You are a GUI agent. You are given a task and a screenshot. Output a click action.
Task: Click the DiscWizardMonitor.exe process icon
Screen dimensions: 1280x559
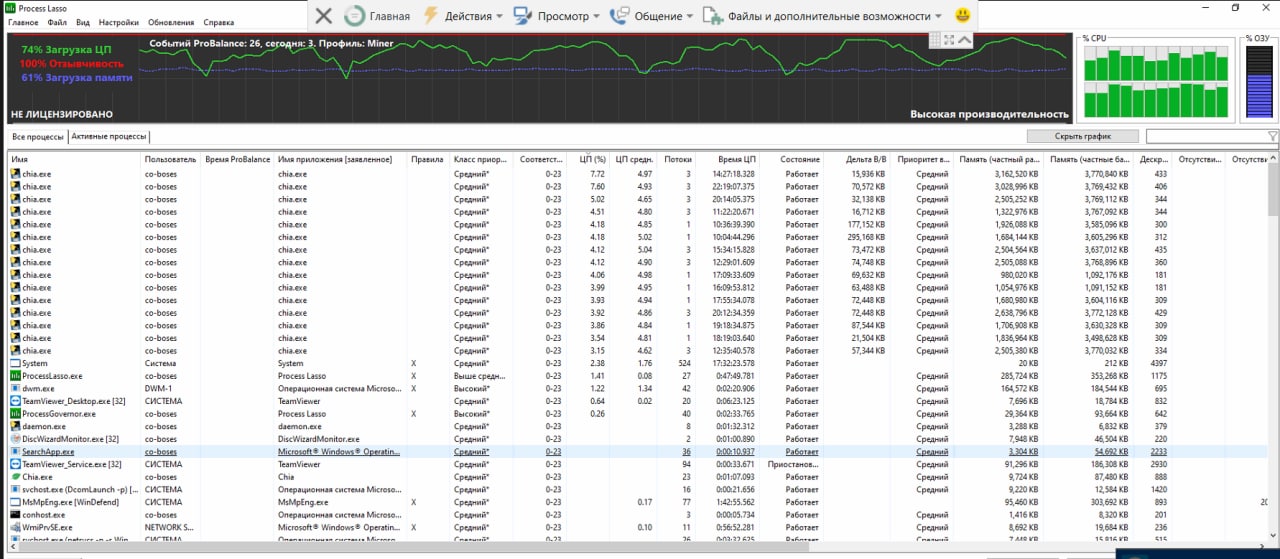click(15, 439)
